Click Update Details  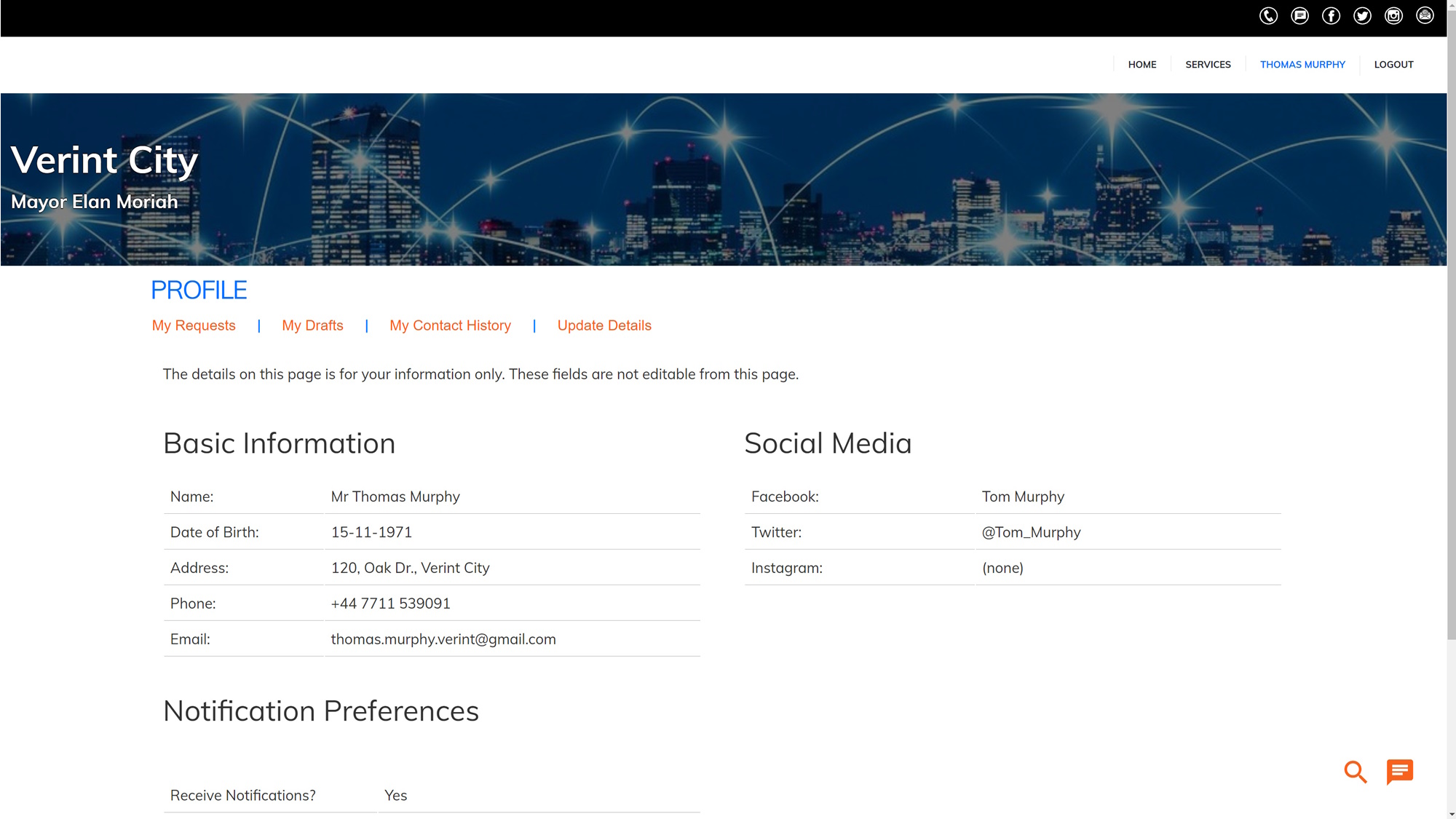pos(604,325)
